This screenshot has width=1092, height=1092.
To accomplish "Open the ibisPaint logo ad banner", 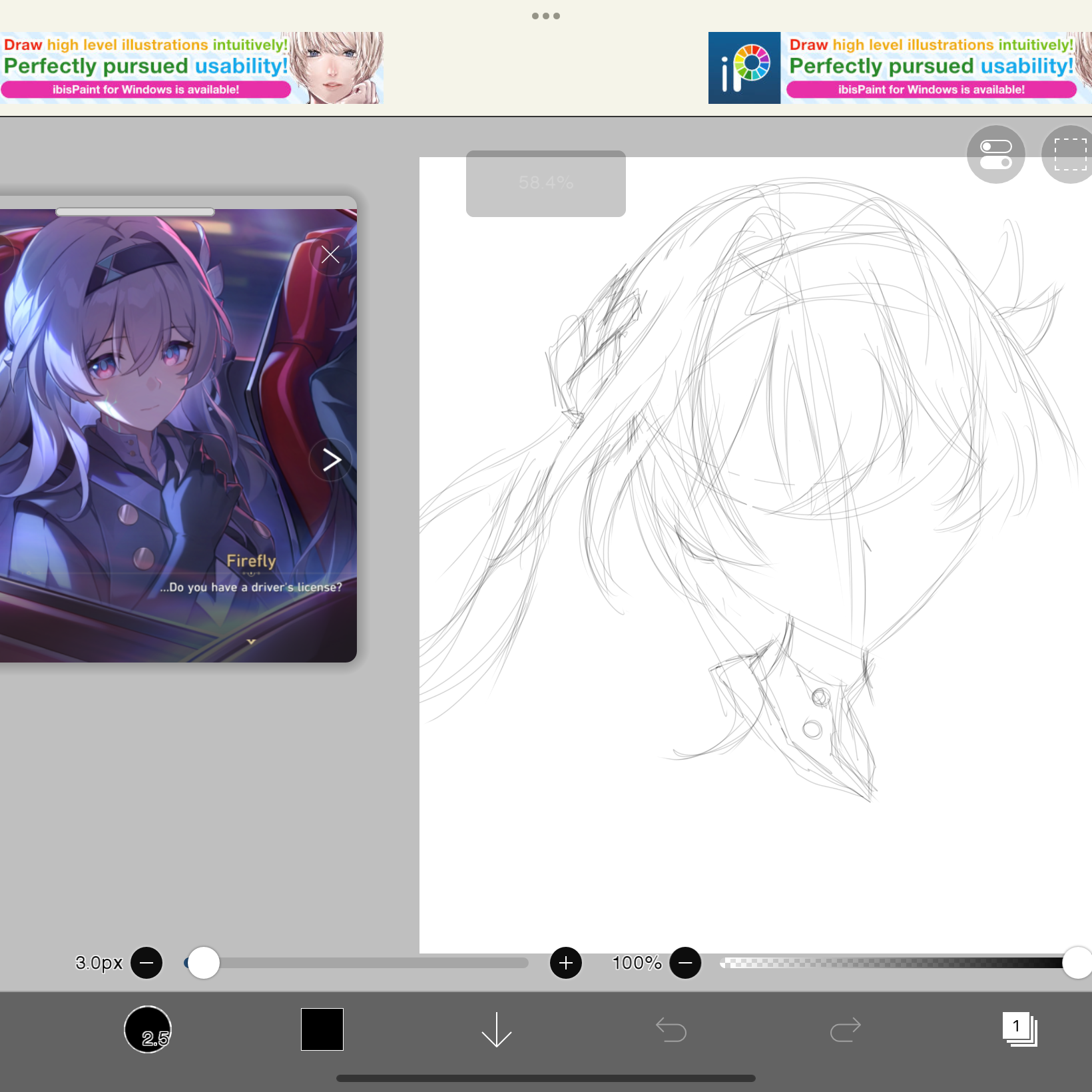I will (744, 68).
